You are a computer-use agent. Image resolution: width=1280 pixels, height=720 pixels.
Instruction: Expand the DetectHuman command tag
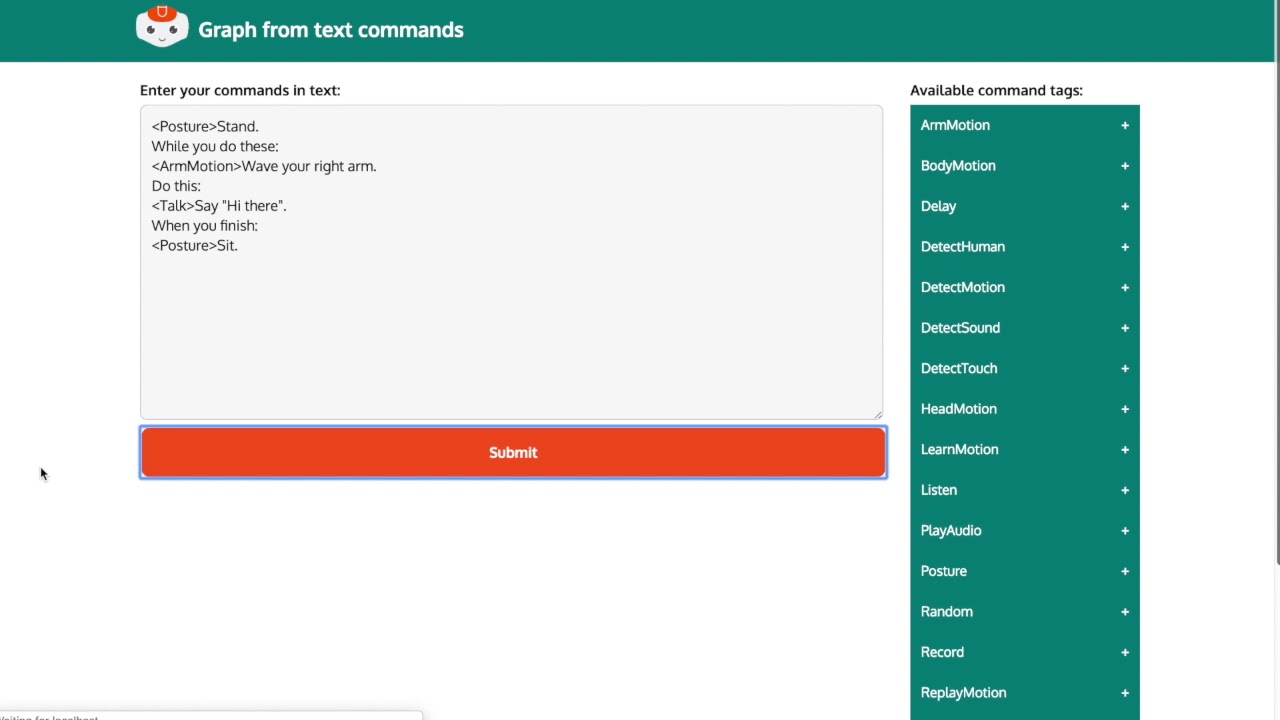point(1025,247)
